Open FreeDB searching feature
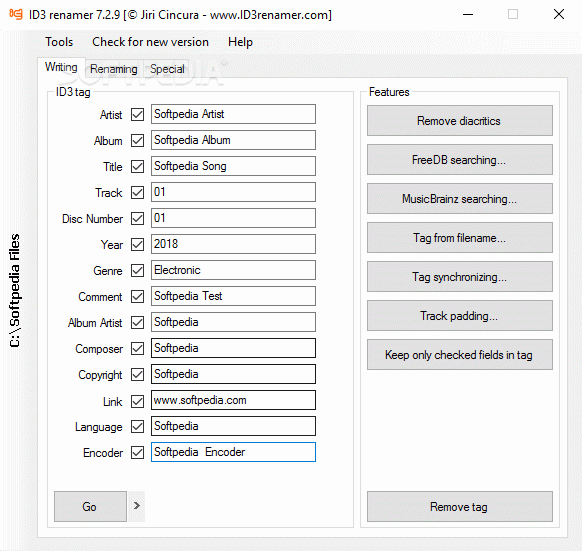 point(460,160)
